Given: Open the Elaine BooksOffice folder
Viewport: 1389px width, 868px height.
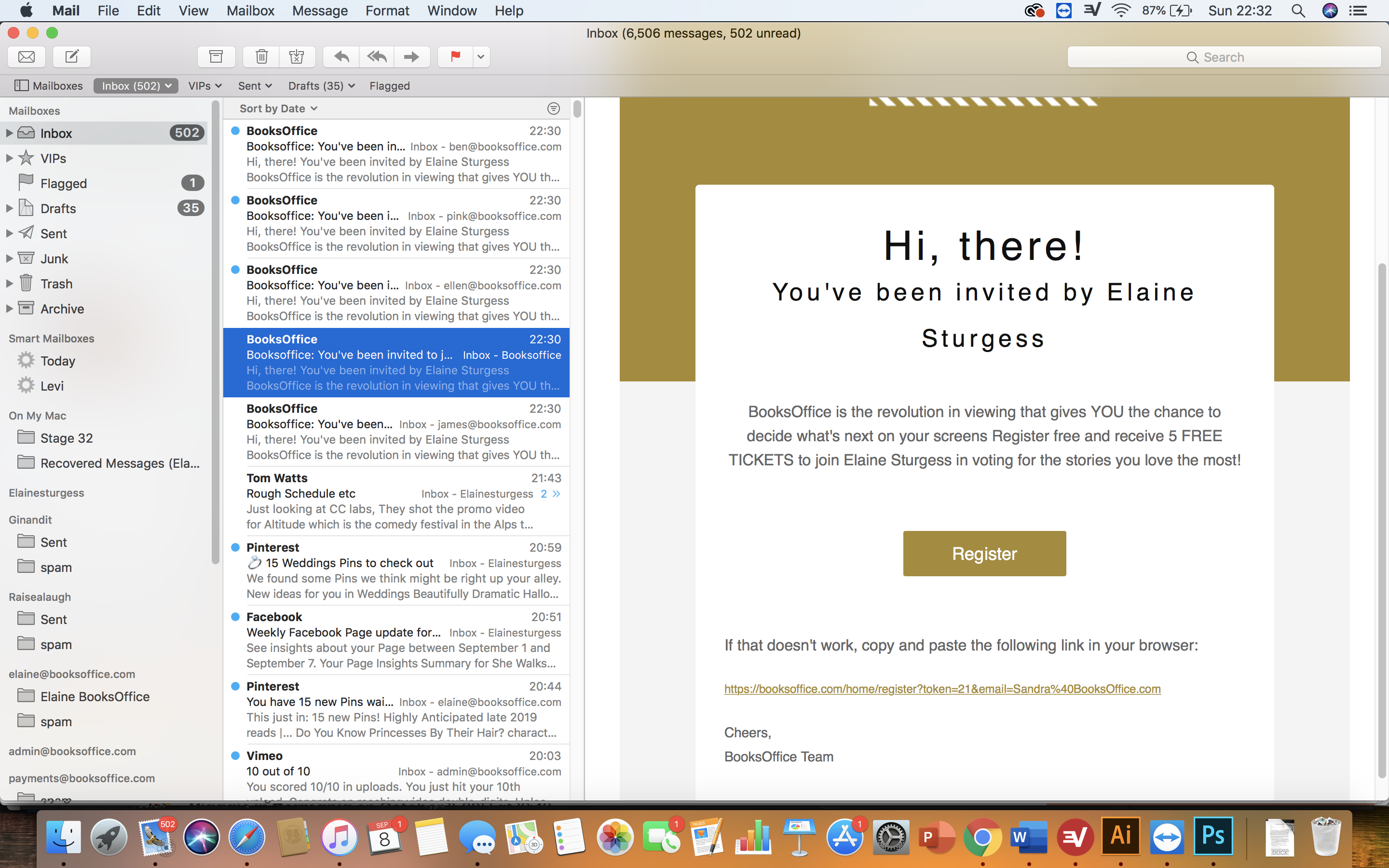Looking at the screenshot, I should point(104,696).
